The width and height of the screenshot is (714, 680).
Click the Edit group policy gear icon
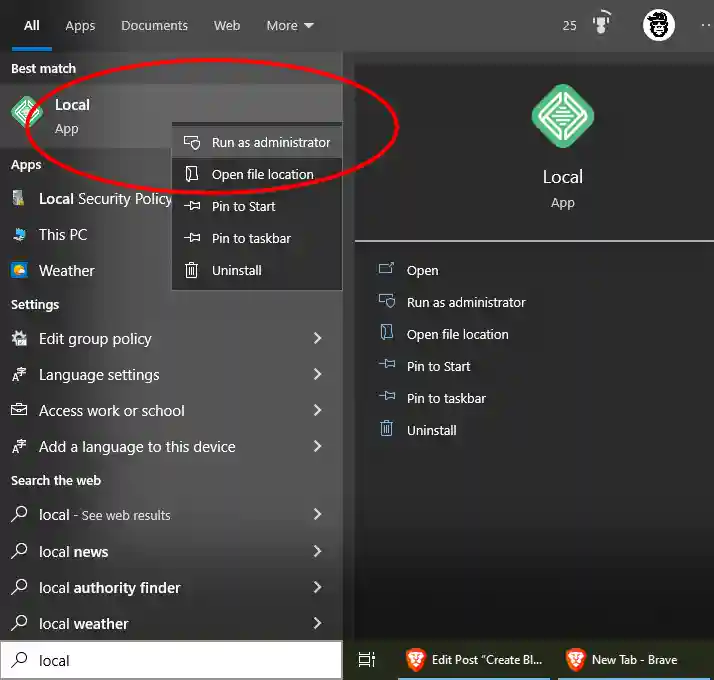[19, 338]
